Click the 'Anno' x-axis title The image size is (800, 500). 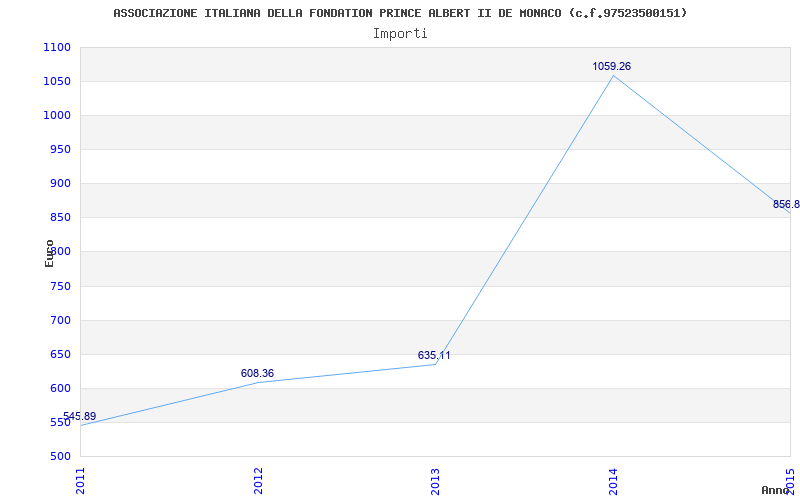click(x=775, y=490)
